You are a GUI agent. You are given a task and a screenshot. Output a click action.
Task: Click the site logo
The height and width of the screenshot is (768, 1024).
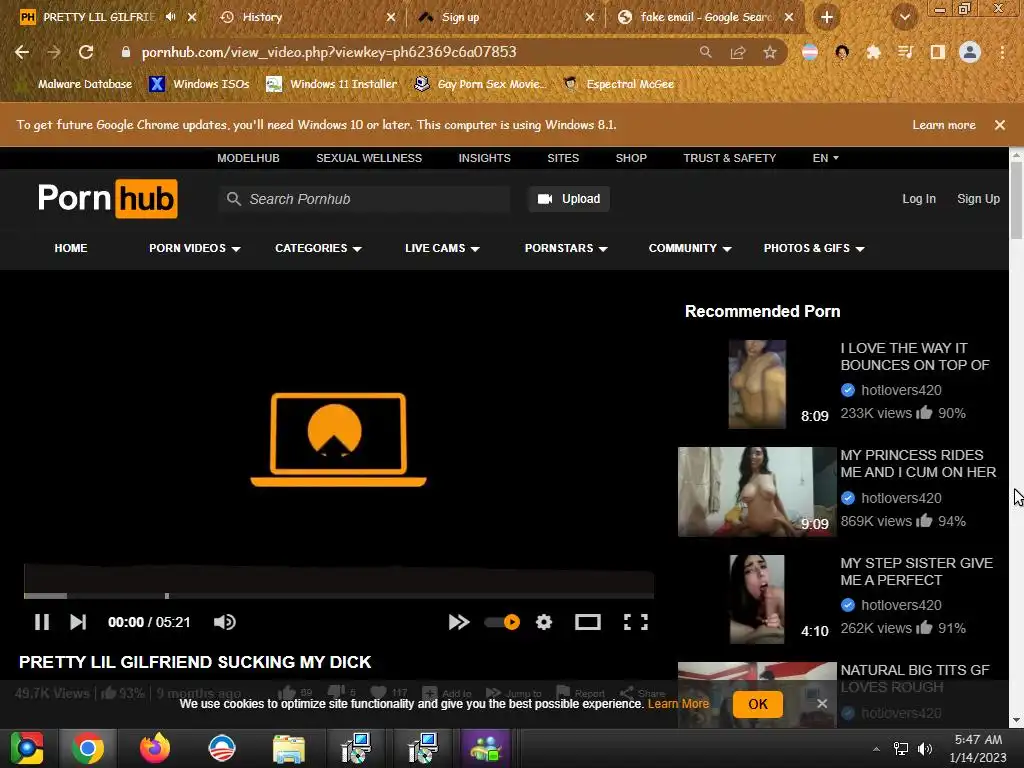(x=108, y=199)
